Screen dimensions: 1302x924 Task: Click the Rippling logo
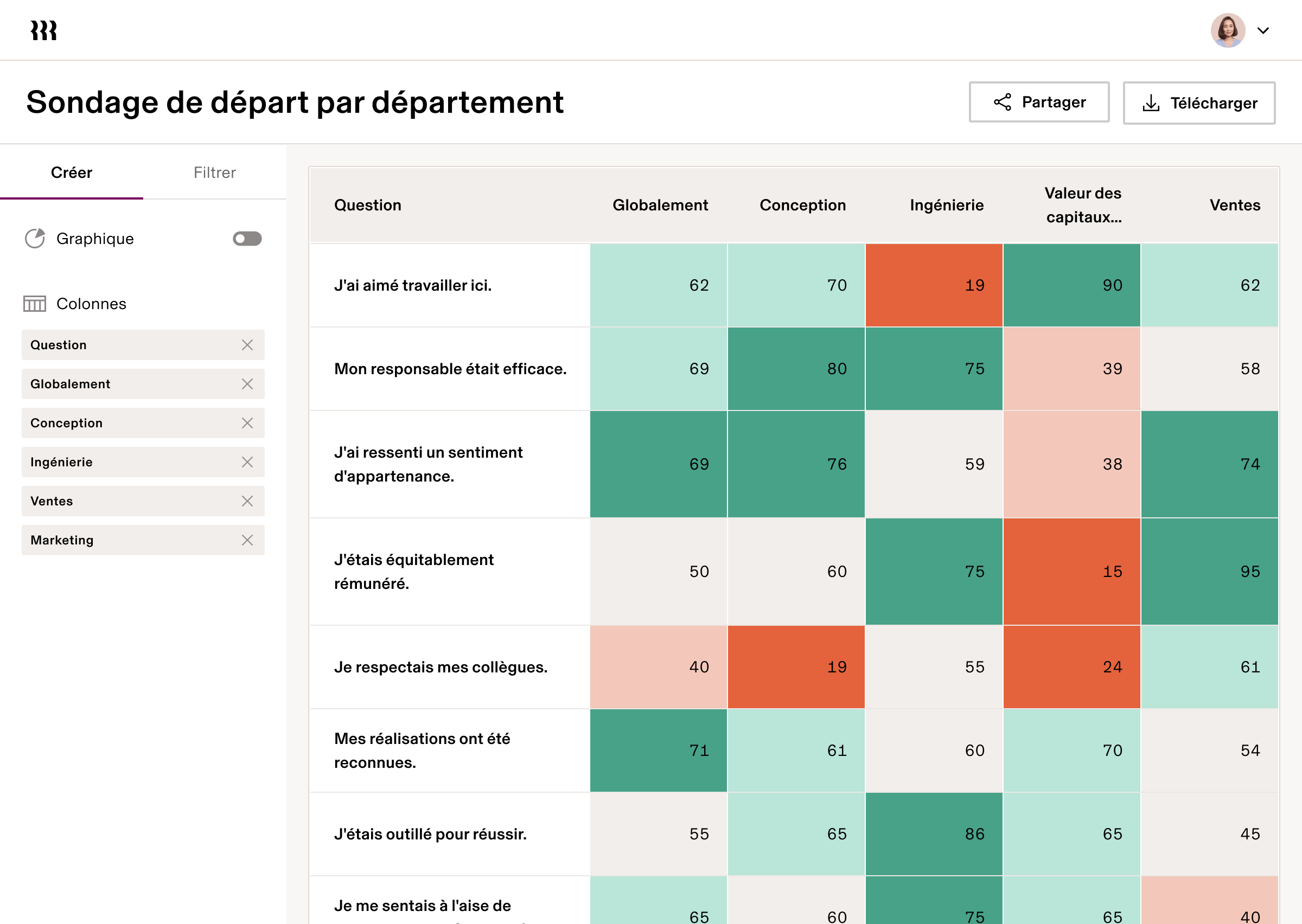[x=42, y=30]
